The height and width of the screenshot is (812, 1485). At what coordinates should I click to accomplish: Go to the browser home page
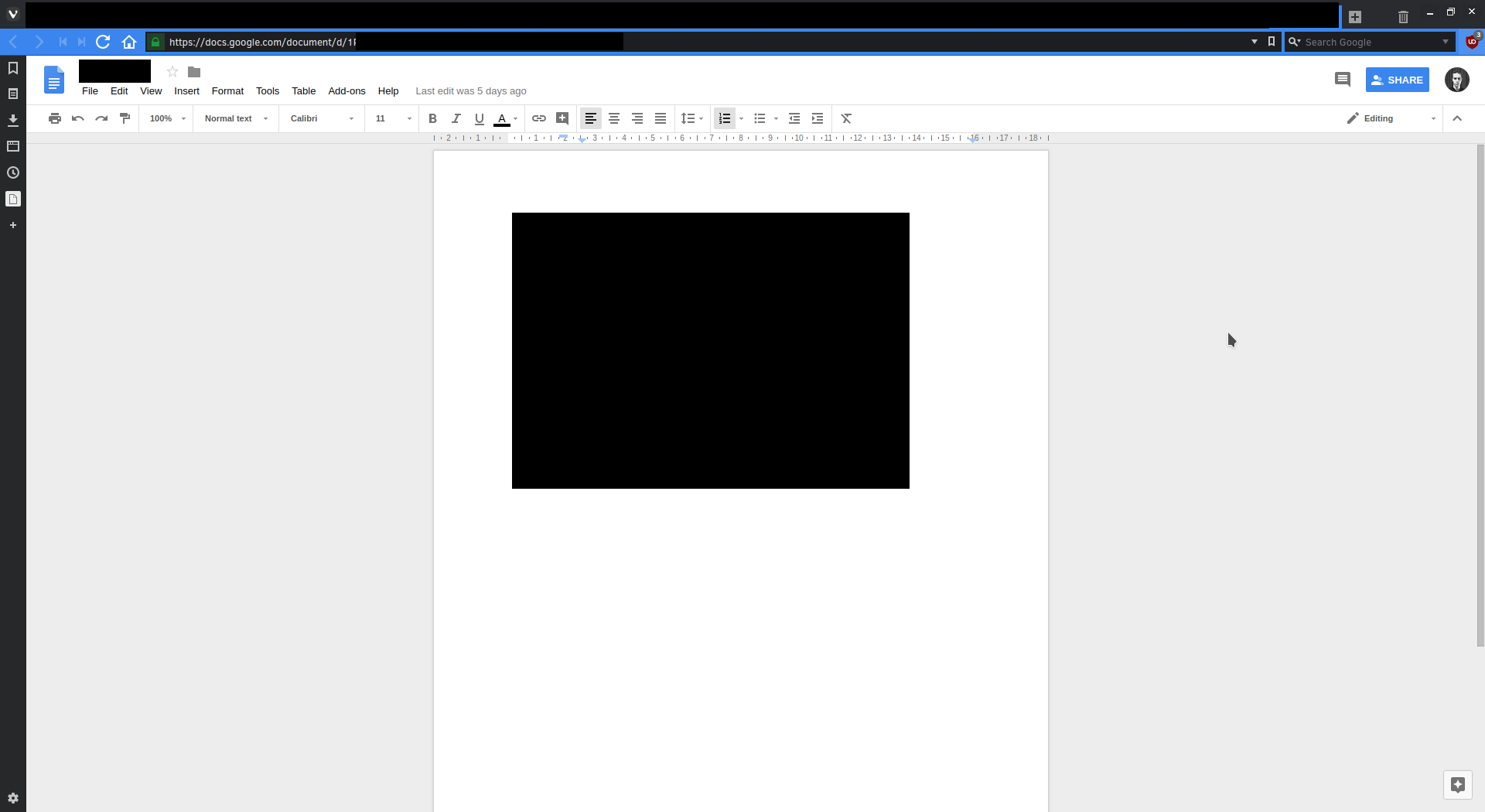[x=129, y=42]
